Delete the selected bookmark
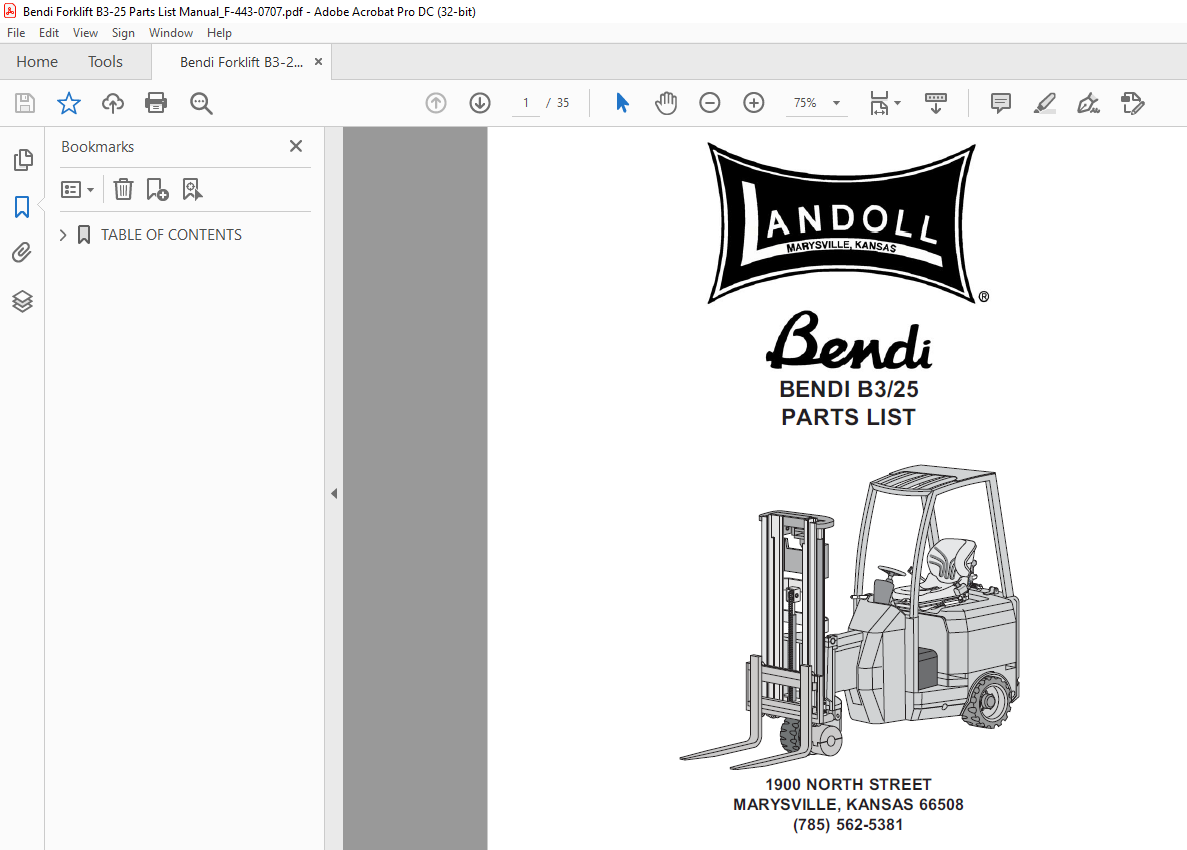The width and height of the screenshot is (1187, 850). (123, 189)
